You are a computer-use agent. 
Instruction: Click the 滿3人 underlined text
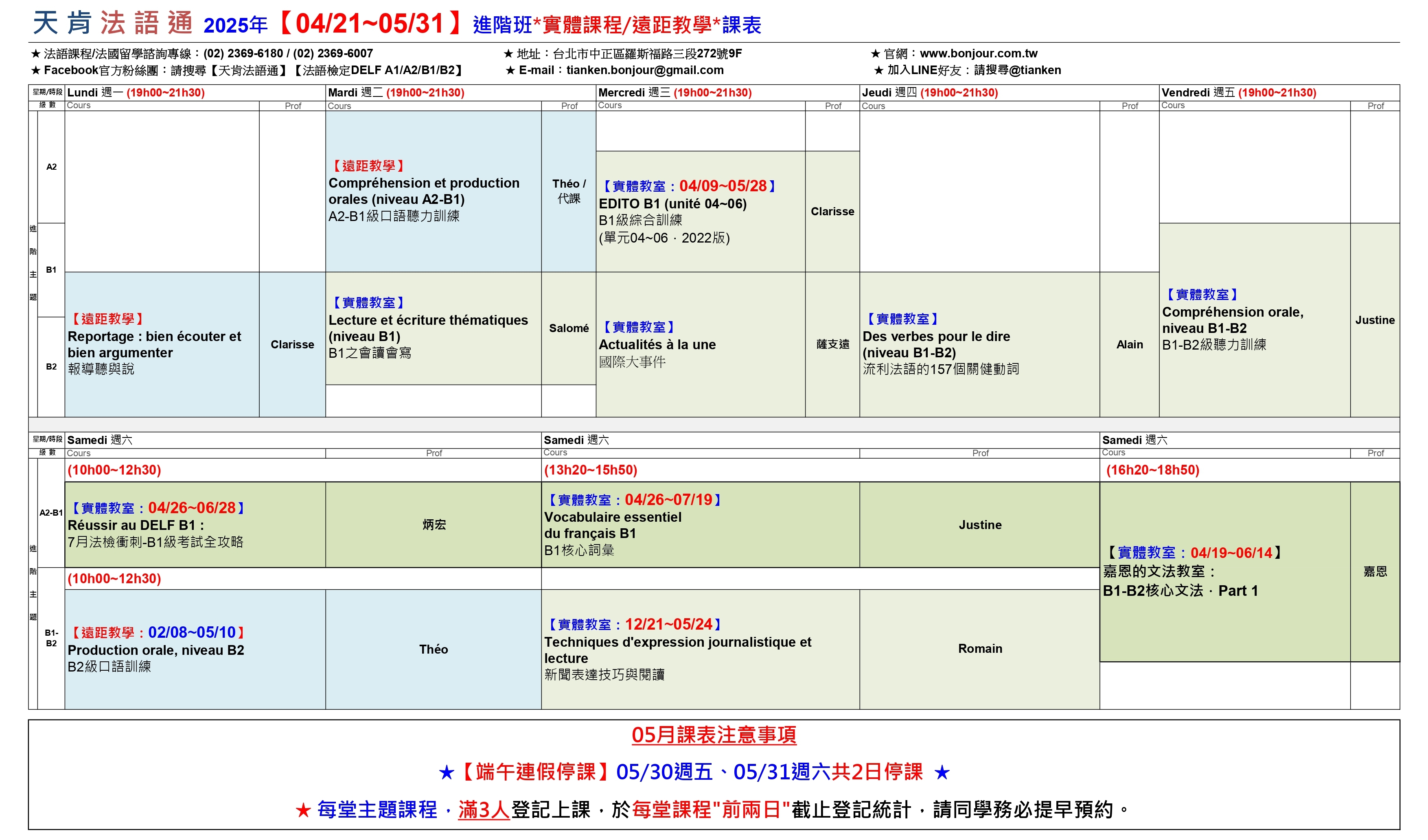coord(484,809)
